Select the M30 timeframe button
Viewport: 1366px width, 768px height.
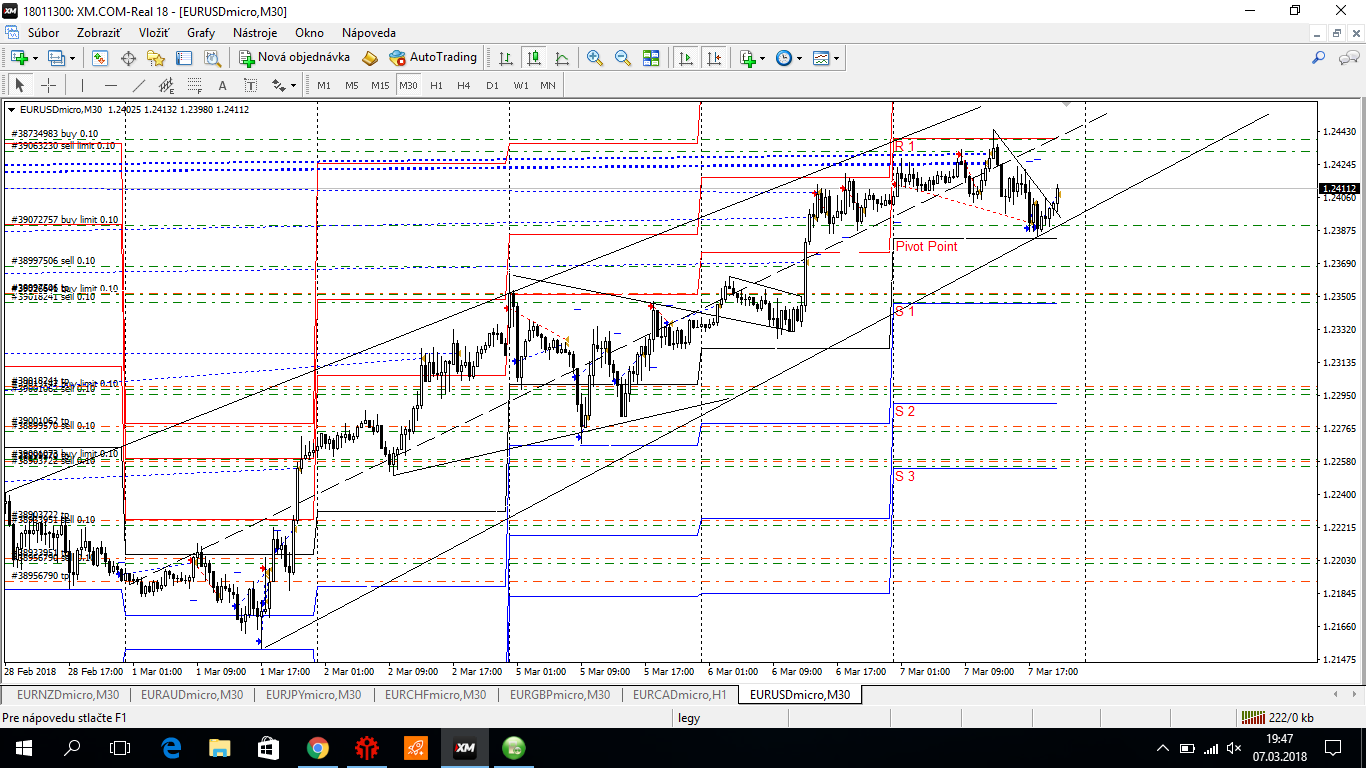click(x=408, y=85)
